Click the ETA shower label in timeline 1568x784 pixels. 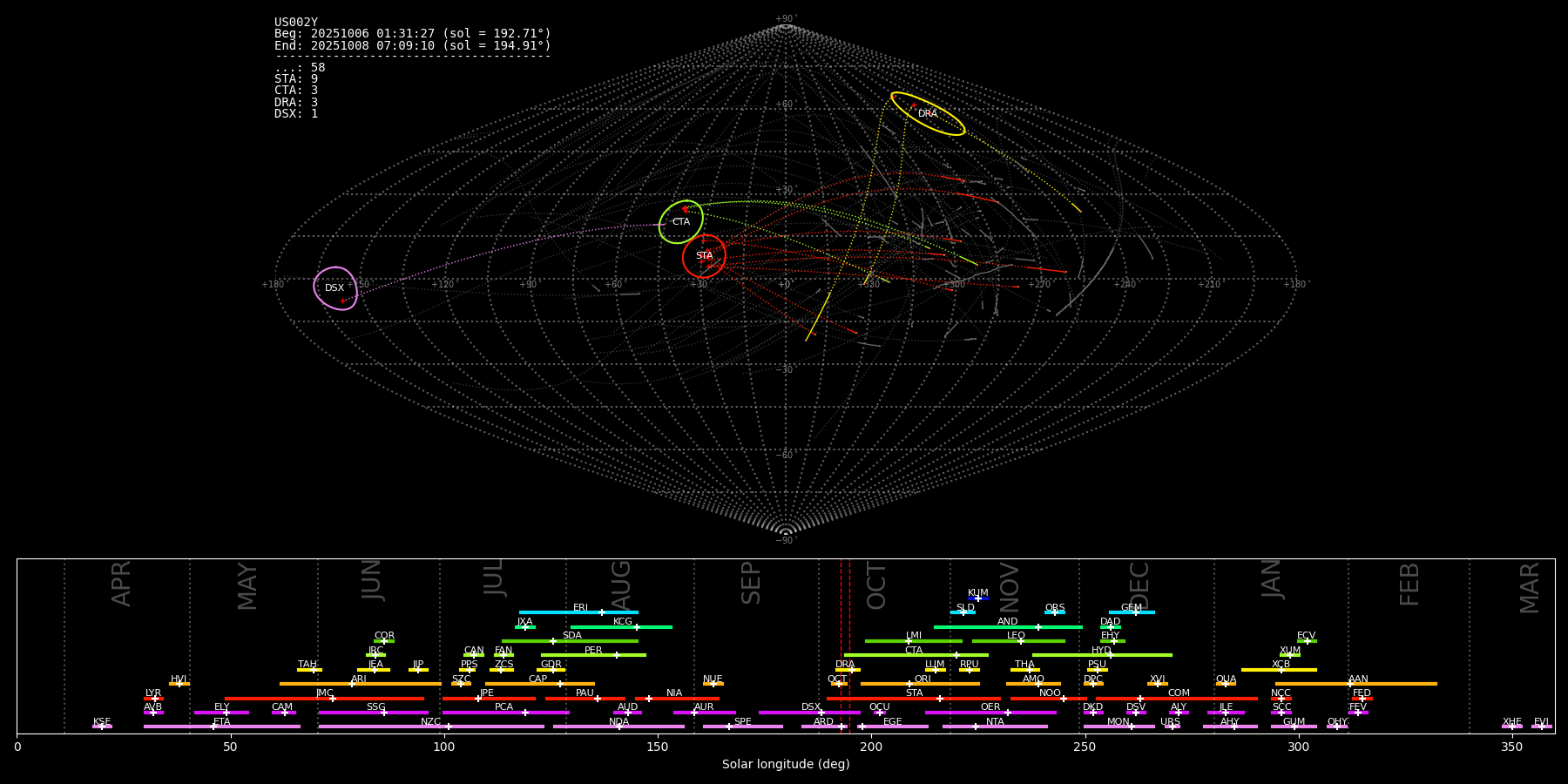[x=222, y=722]
